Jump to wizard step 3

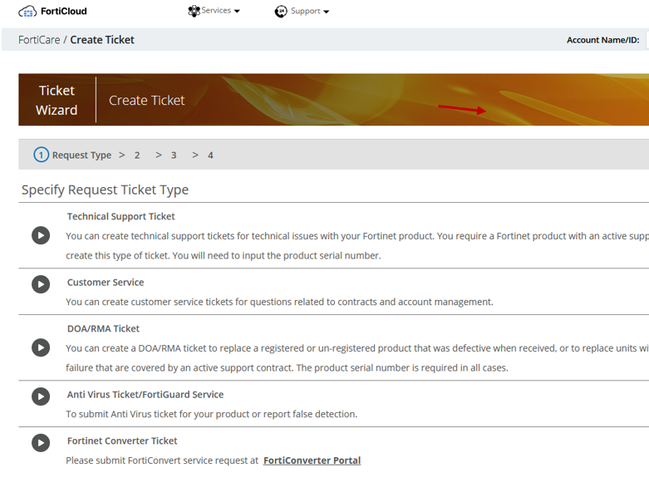pyautogui.click(x=173, y=155)
